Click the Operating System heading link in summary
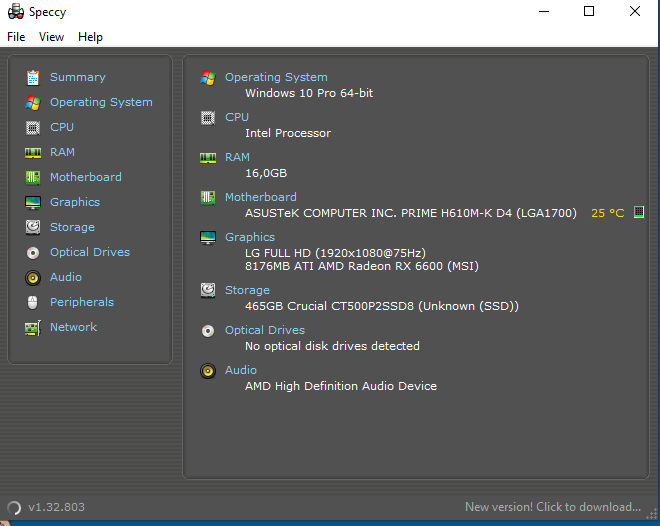 coord(276,77)
